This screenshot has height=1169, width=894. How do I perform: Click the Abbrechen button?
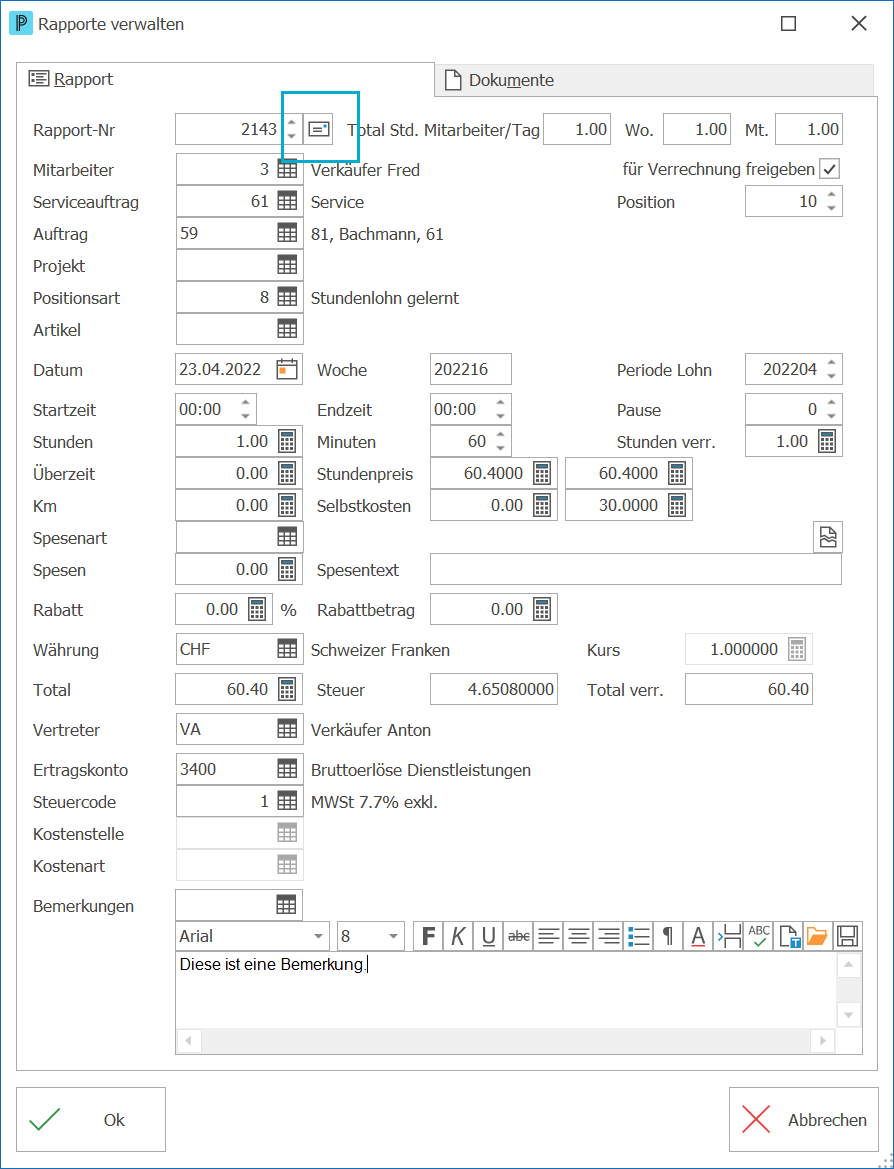click(804, 1119)
